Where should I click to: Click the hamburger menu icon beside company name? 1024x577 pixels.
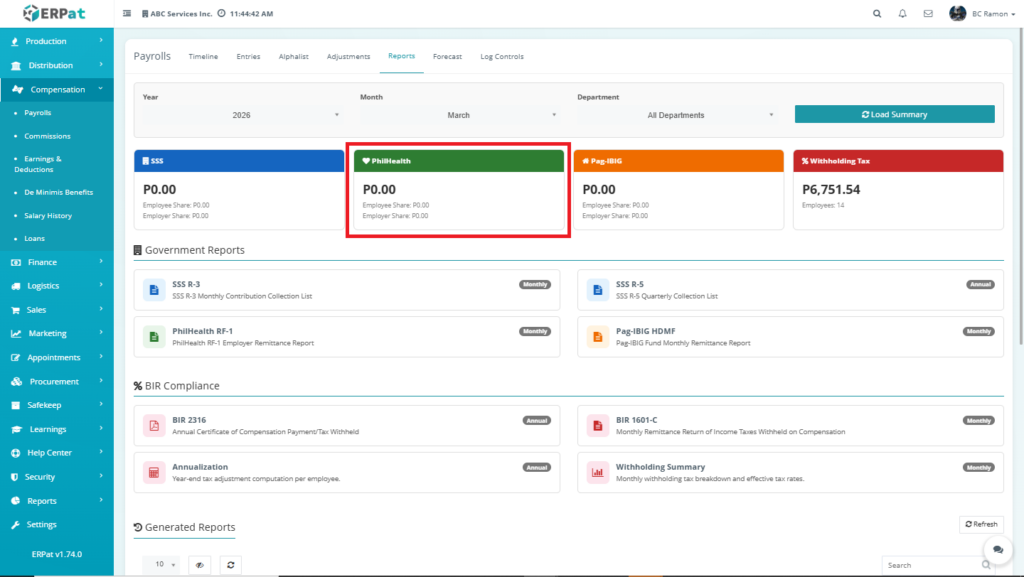point(127,14)
